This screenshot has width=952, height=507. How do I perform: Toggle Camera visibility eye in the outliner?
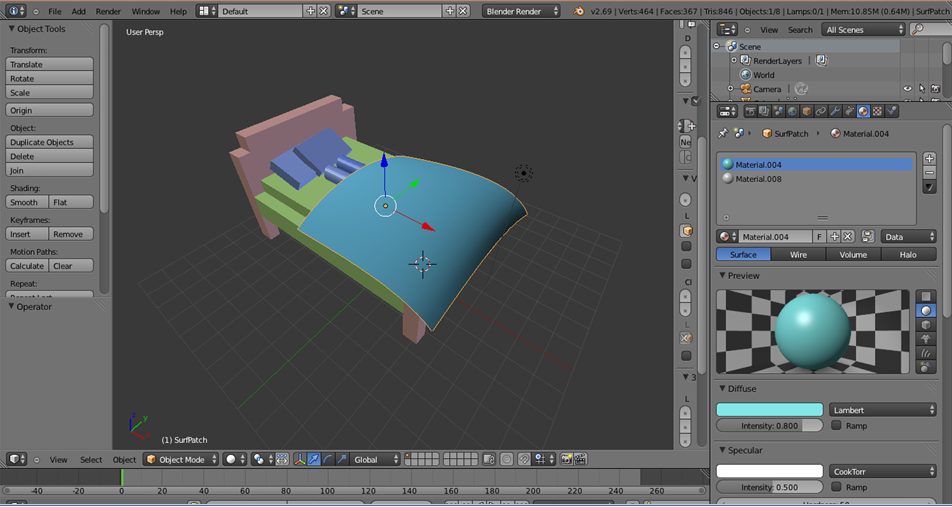(x=908, y=89)
